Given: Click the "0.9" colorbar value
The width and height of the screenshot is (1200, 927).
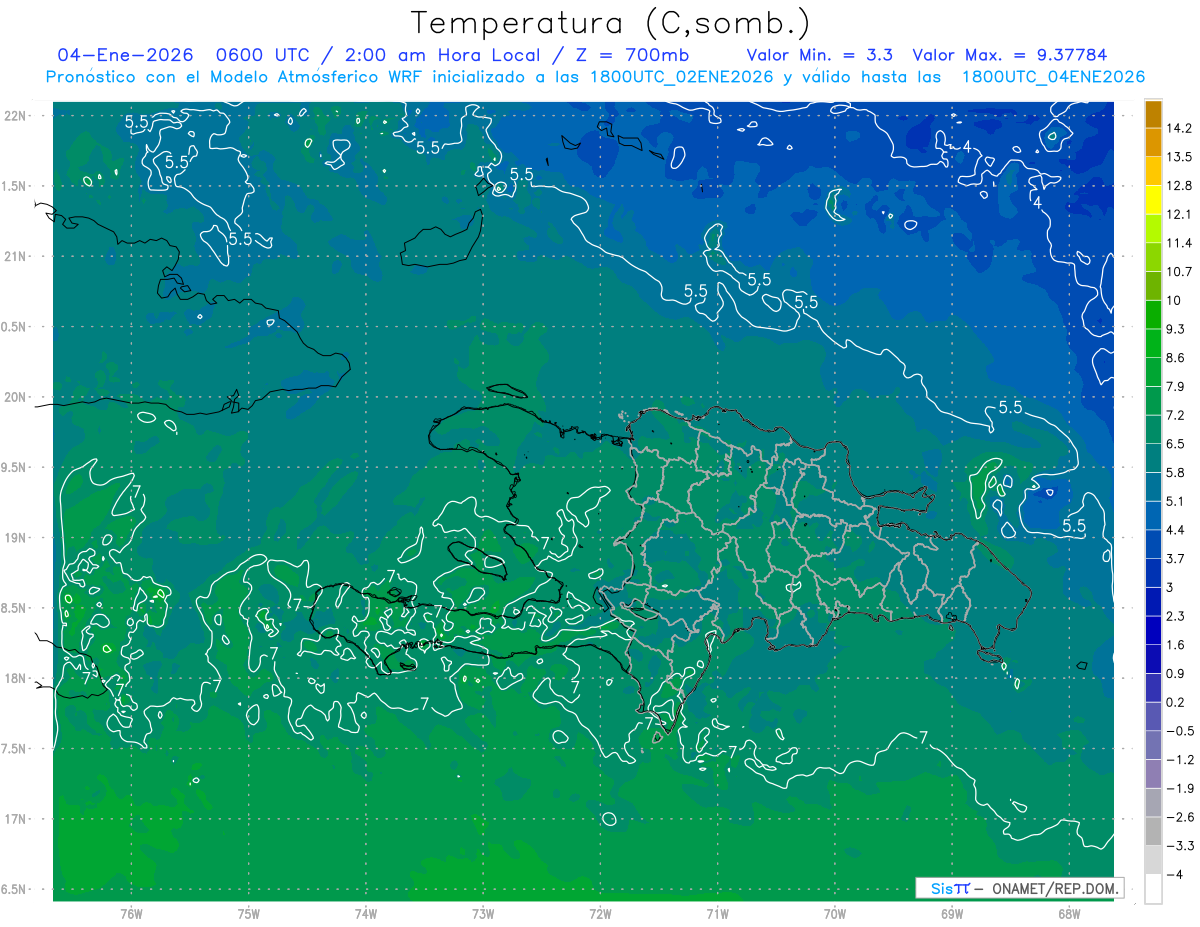Looking at the screenshot, I should [x=1176, y=674].
